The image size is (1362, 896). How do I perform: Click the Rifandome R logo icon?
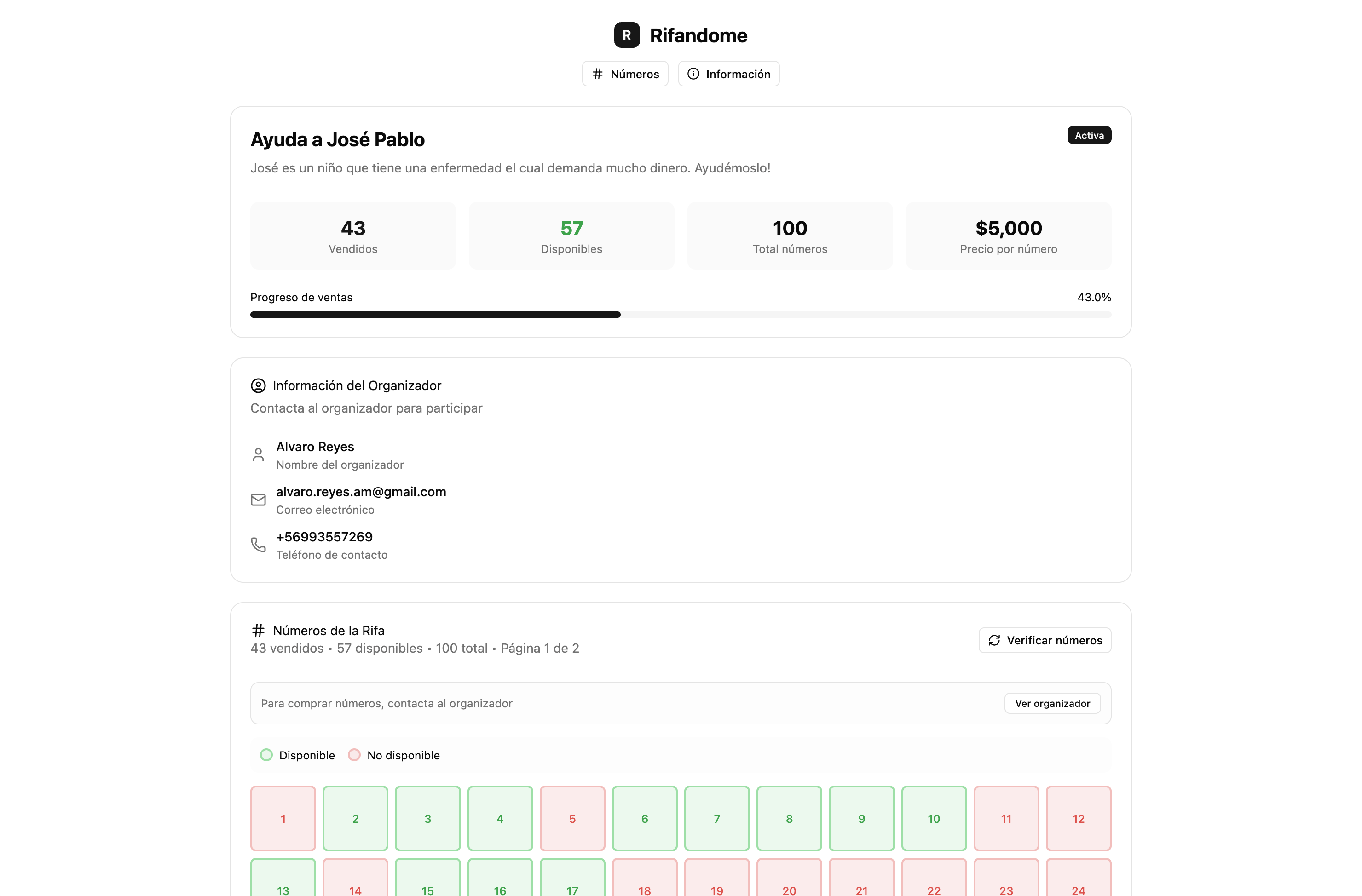[x=627, y=35]
